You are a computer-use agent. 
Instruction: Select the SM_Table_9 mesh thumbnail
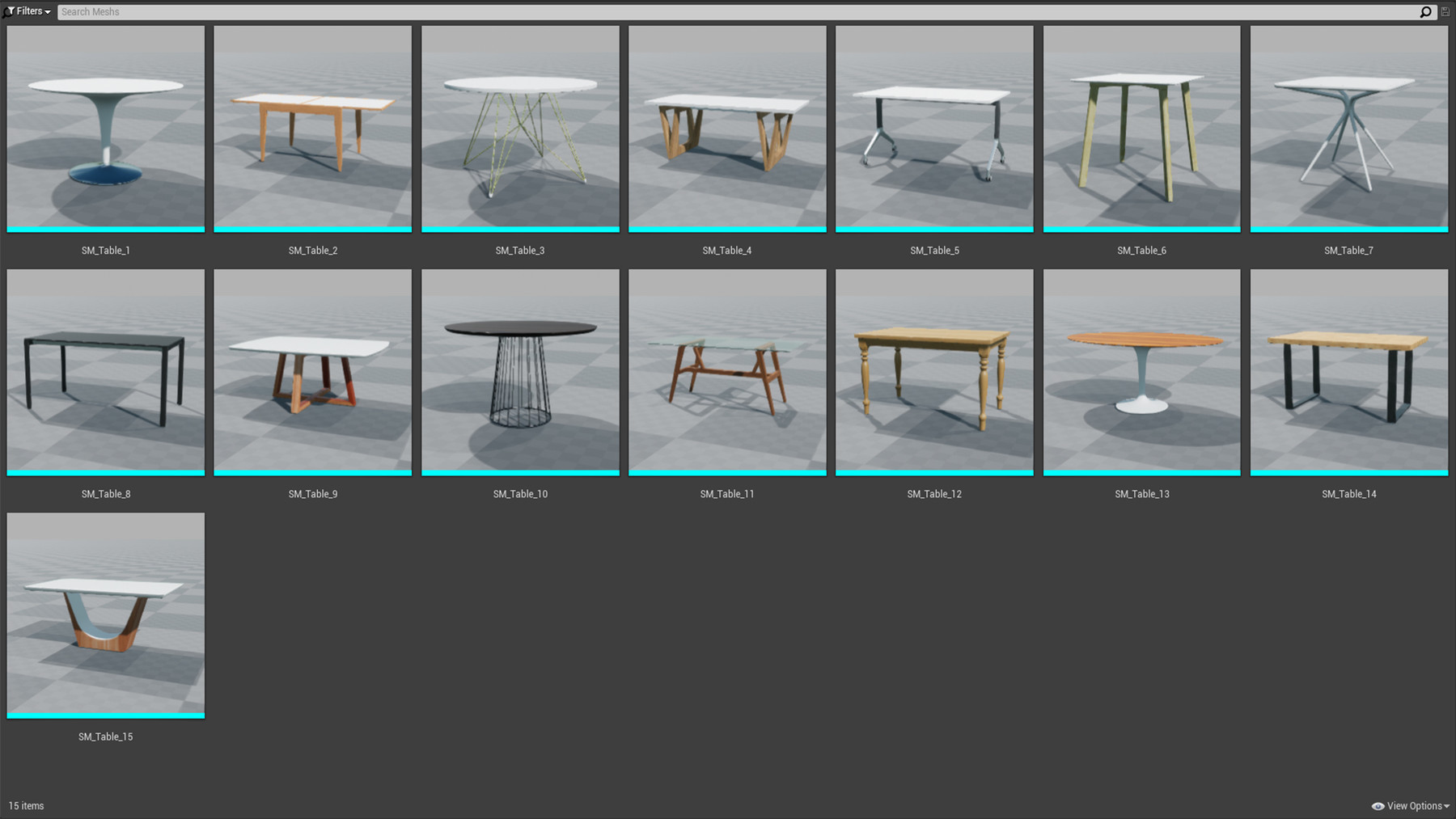pyautogui.click(x=313, y=373)
